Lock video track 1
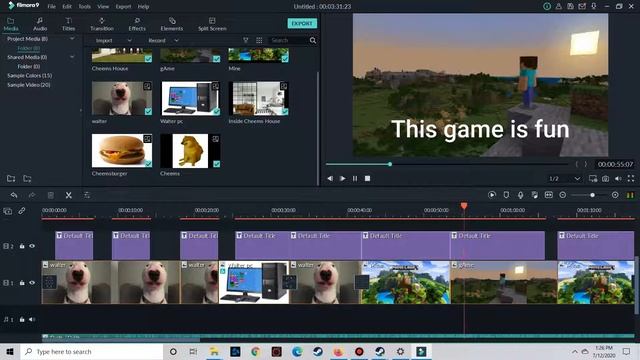This screenshot has width=640, height=360. pyautogui.click(x=22, y=282)
